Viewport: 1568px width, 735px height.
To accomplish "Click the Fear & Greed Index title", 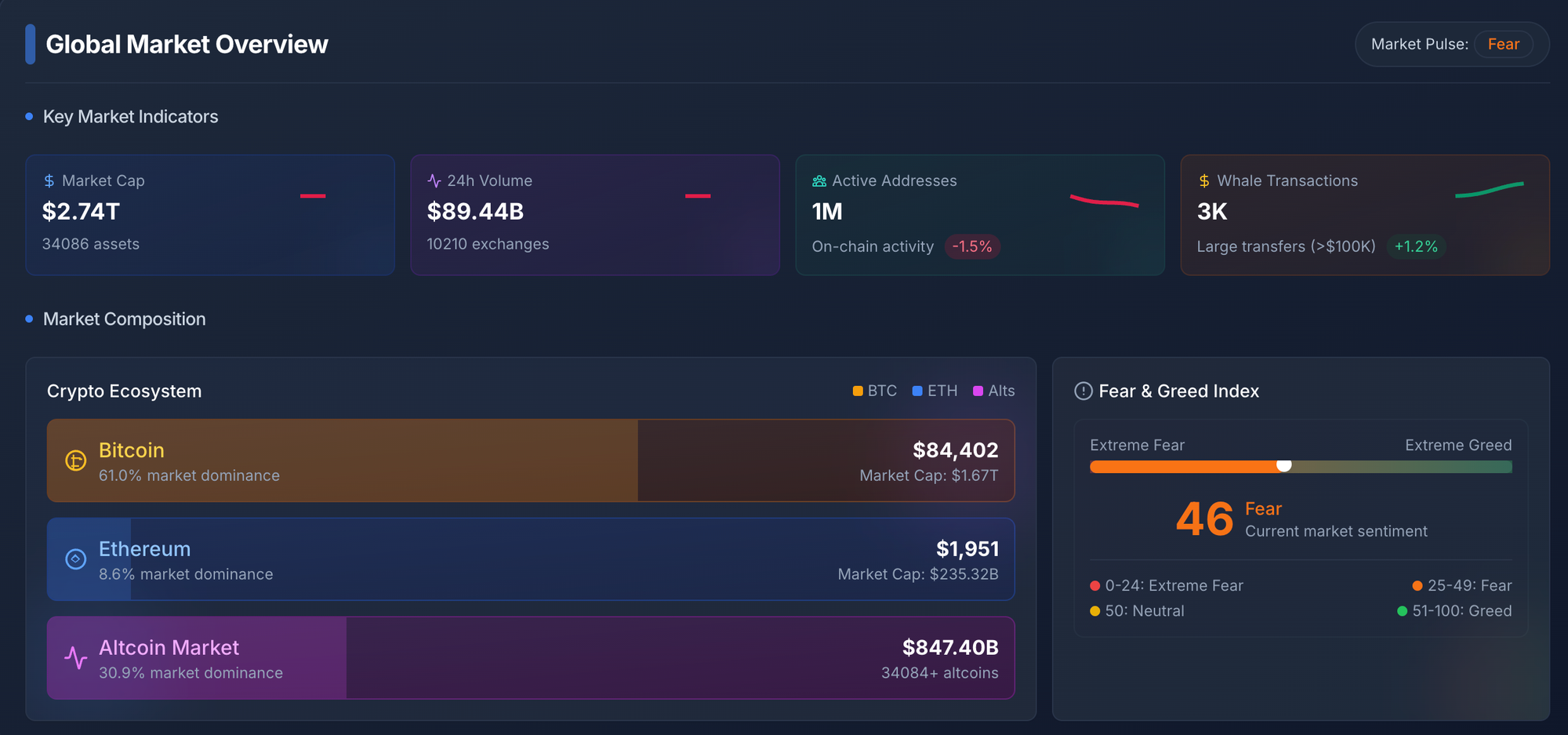I will click(1178, 391).
